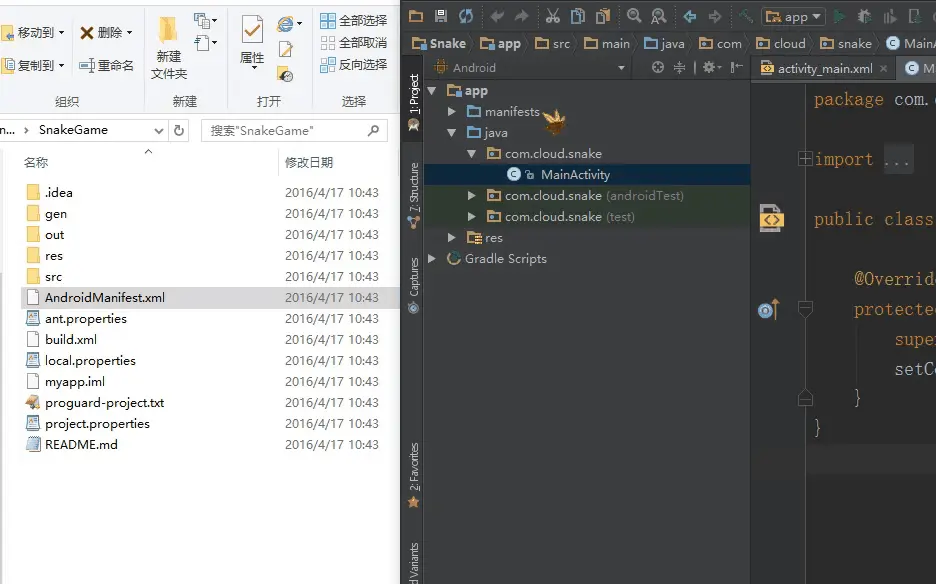Click the Save All floppy disk icon

441,16
